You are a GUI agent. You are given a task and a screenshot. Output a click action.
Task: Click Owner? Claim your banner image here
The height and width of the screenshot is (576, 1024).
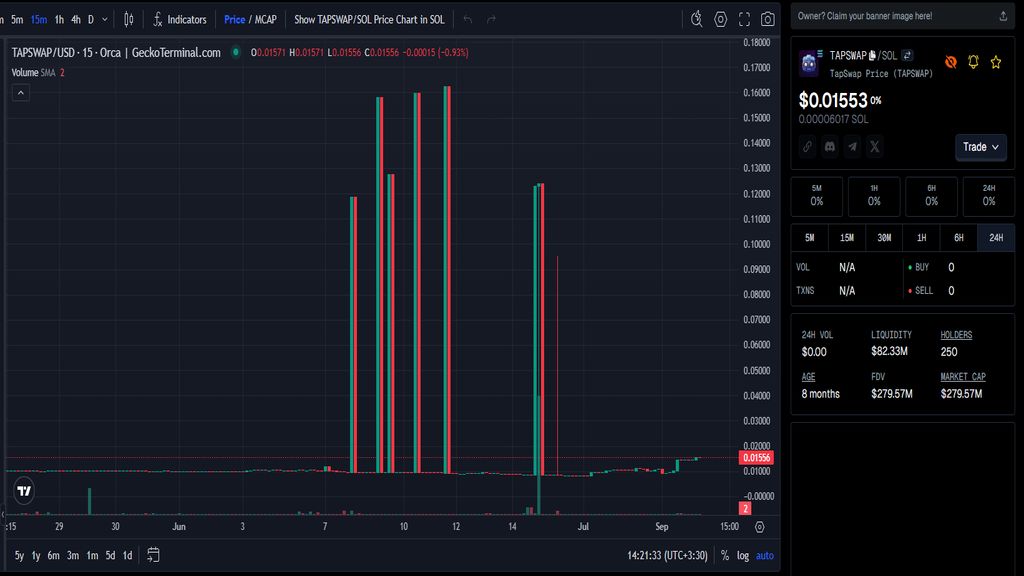[865, 16]
